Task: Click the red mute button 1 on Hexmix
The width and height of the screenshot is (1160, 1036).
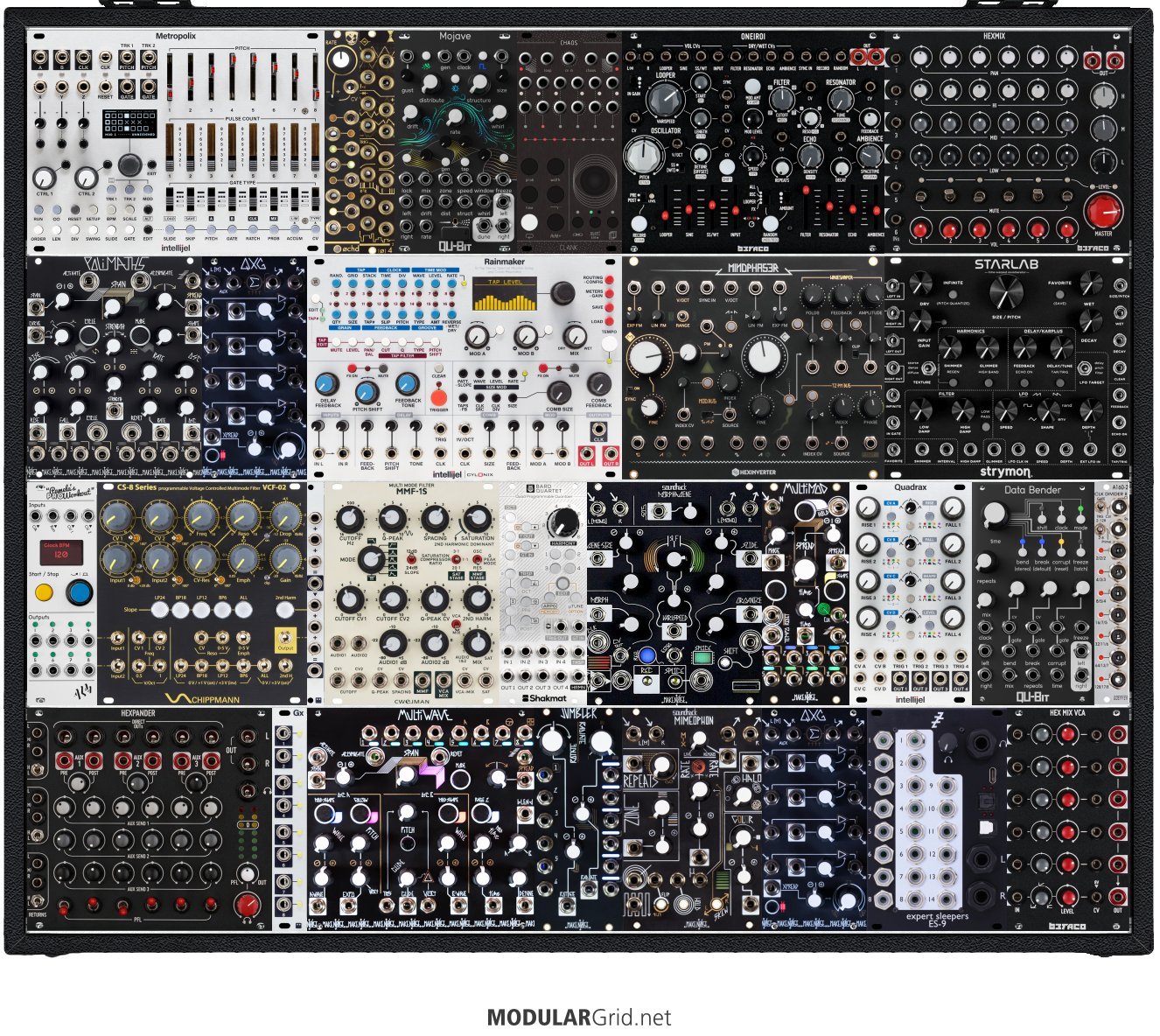Action: (919, 229)
